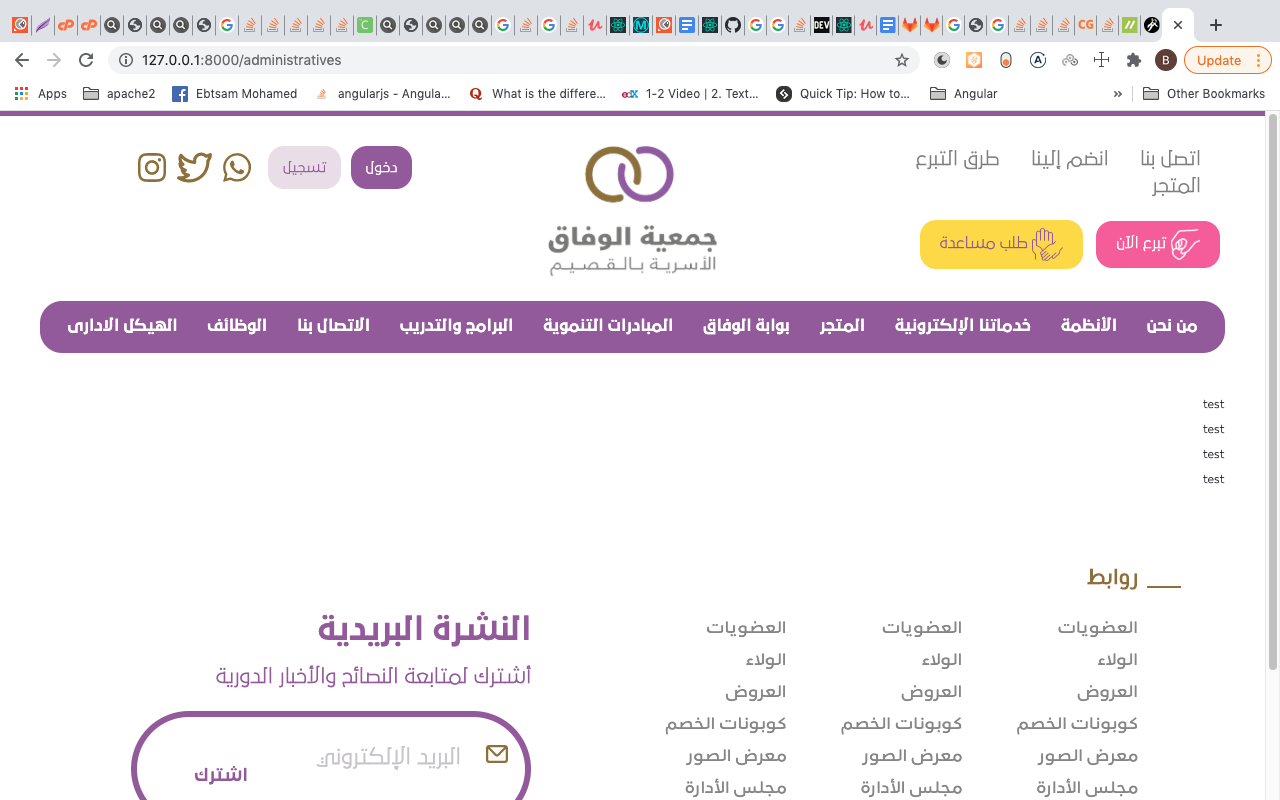1280x800 pixels.
Task: Select الهيكل الادارى in the purple navbar
Action: tap(122, 326)
